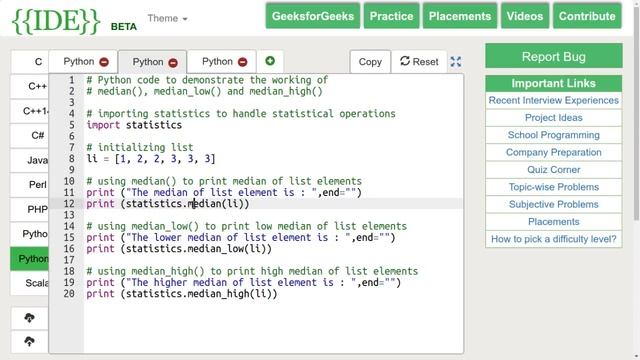This screenshot has height=360, width=640.
Task: Open How to pick a difficulty level link
Action: tap(553, 239)
